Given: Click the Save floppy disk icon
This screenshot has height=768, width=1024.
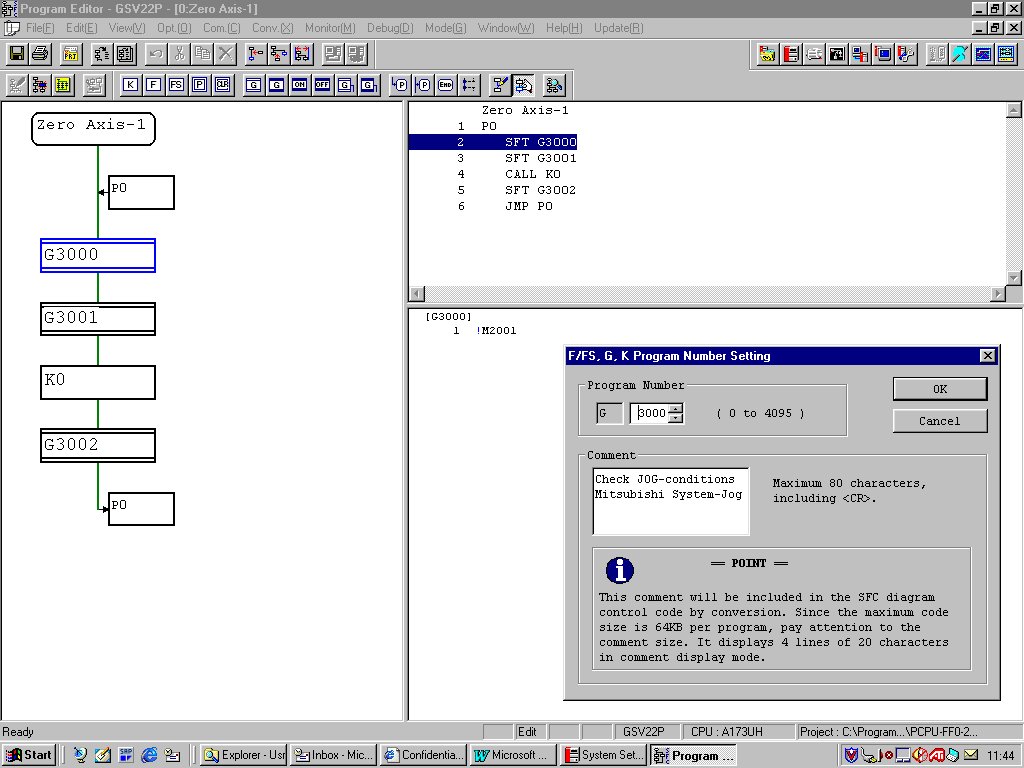Looking at the screenshot, I should (17, 54).
